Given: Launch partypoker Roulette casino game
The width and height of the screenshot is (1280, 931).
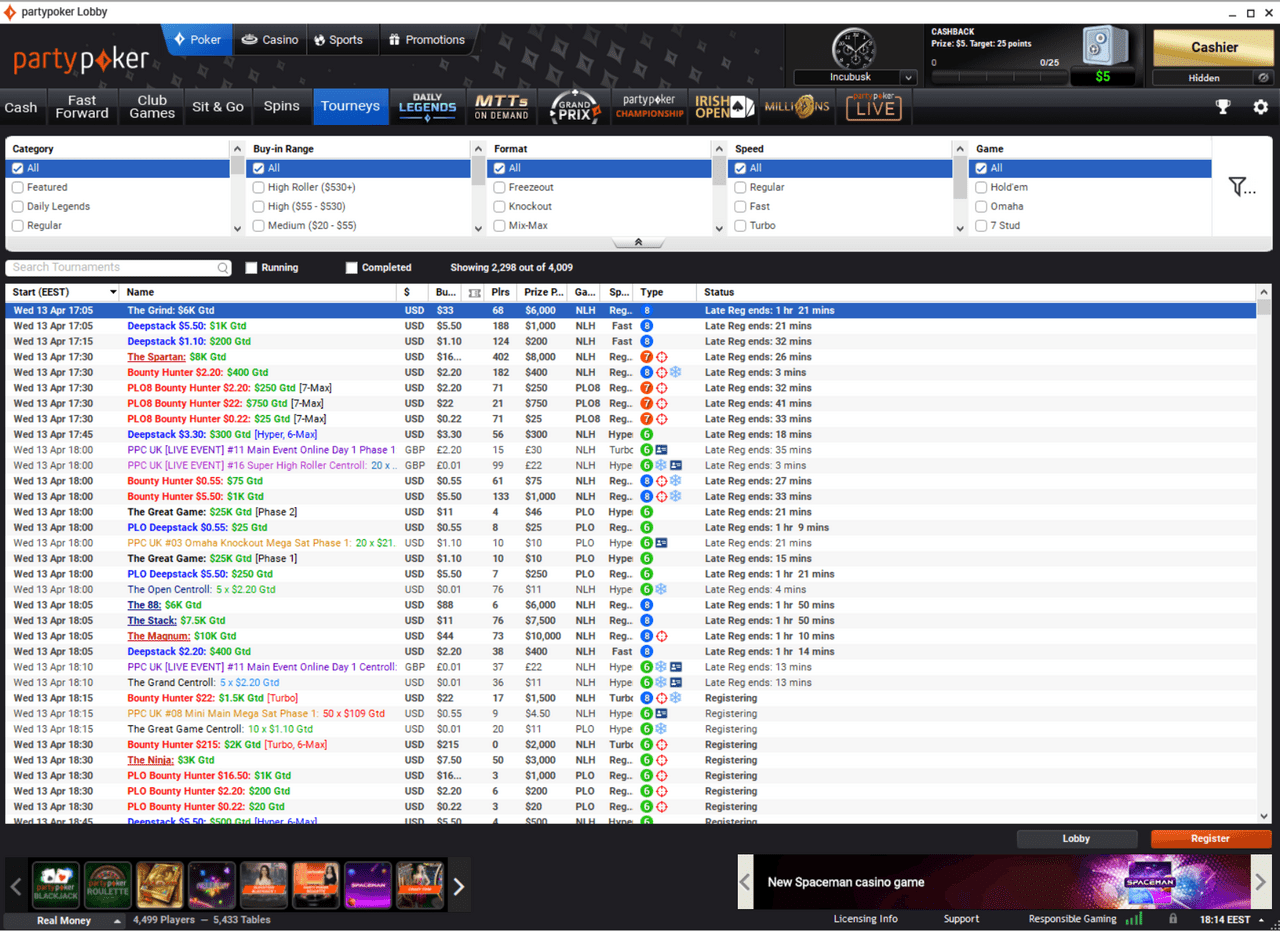Looking at the screenshot, I should point(108,885).
